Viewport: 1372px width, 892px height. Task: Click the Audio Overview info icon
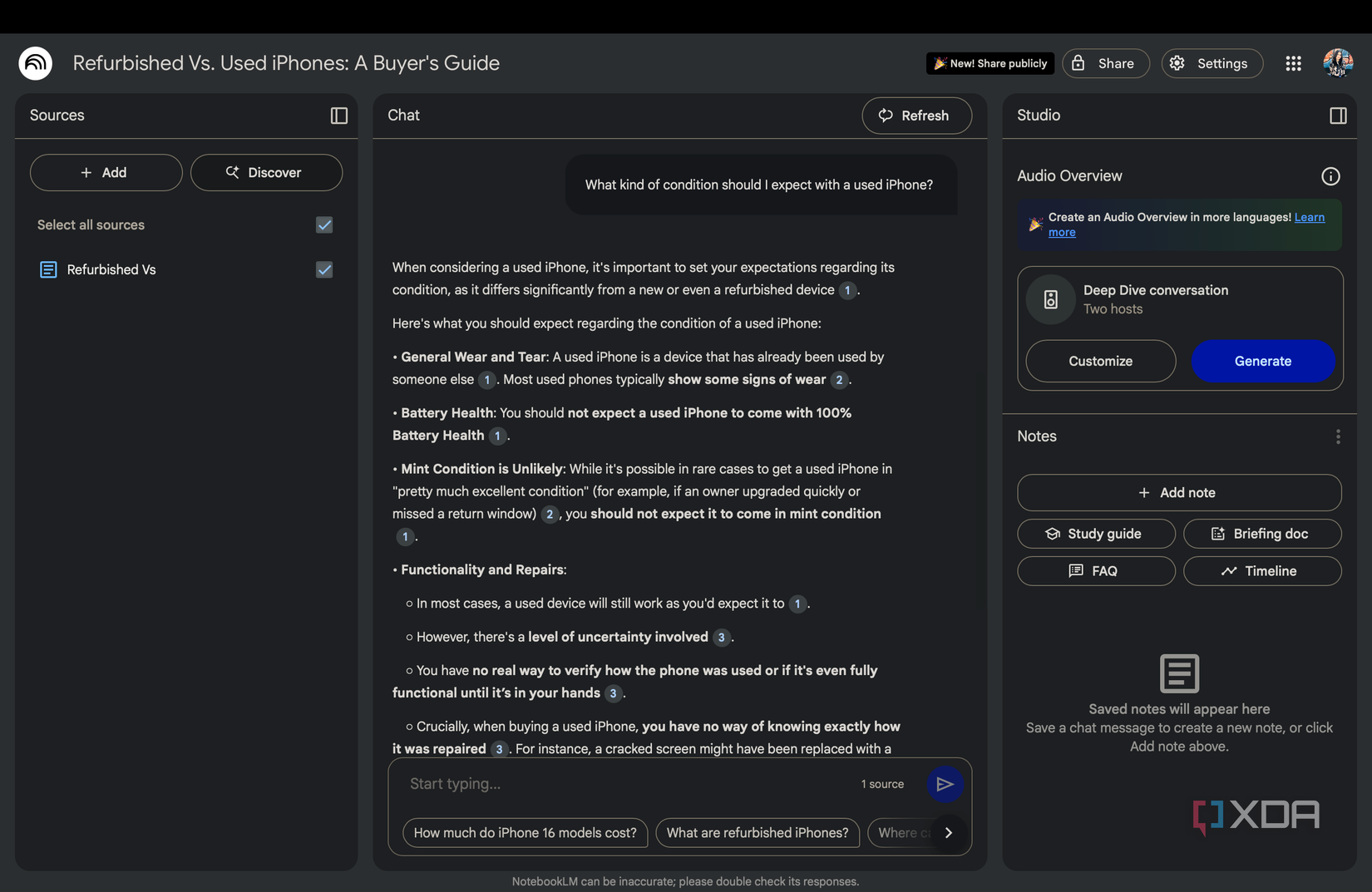click(1330, 176)
